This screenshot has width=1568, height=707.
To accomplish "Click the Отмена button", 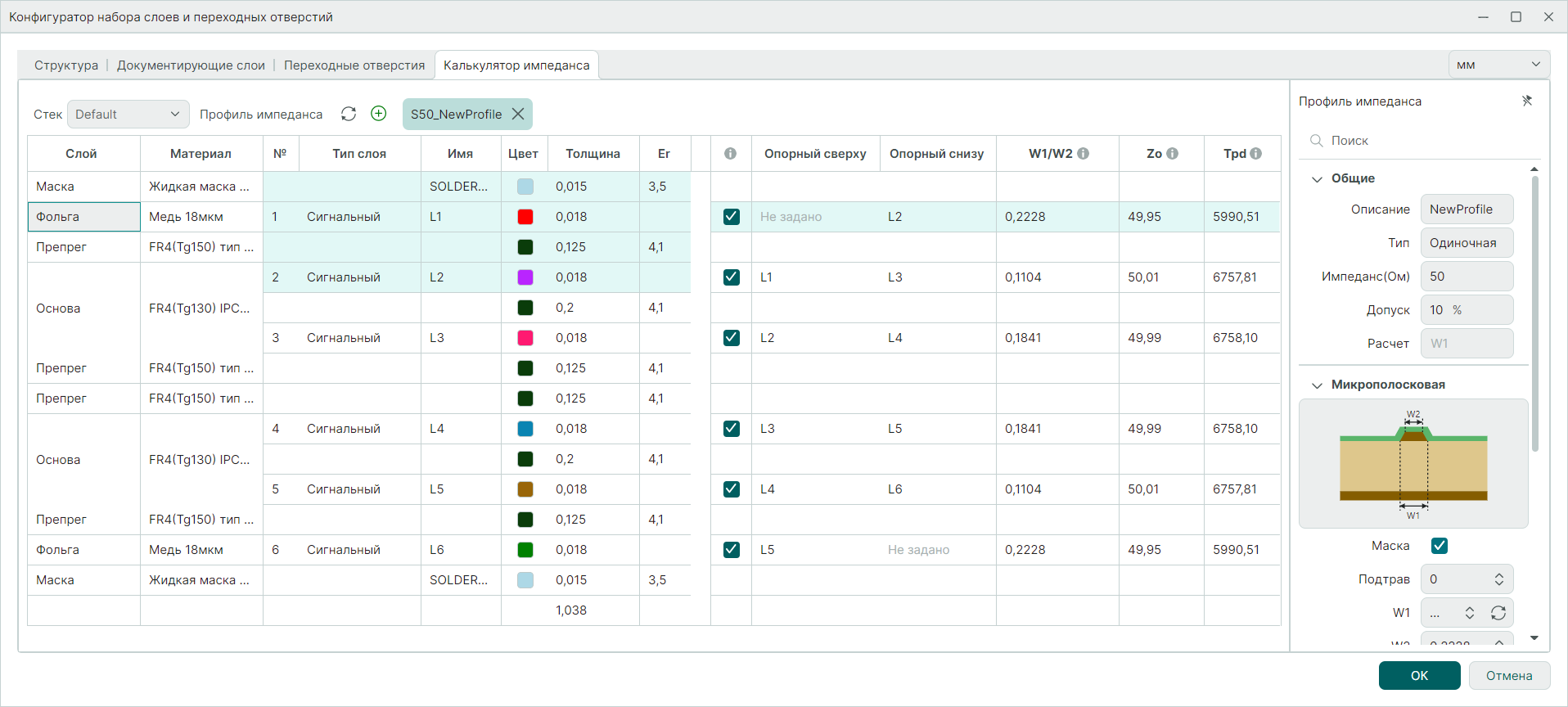I will (1508, 676).
